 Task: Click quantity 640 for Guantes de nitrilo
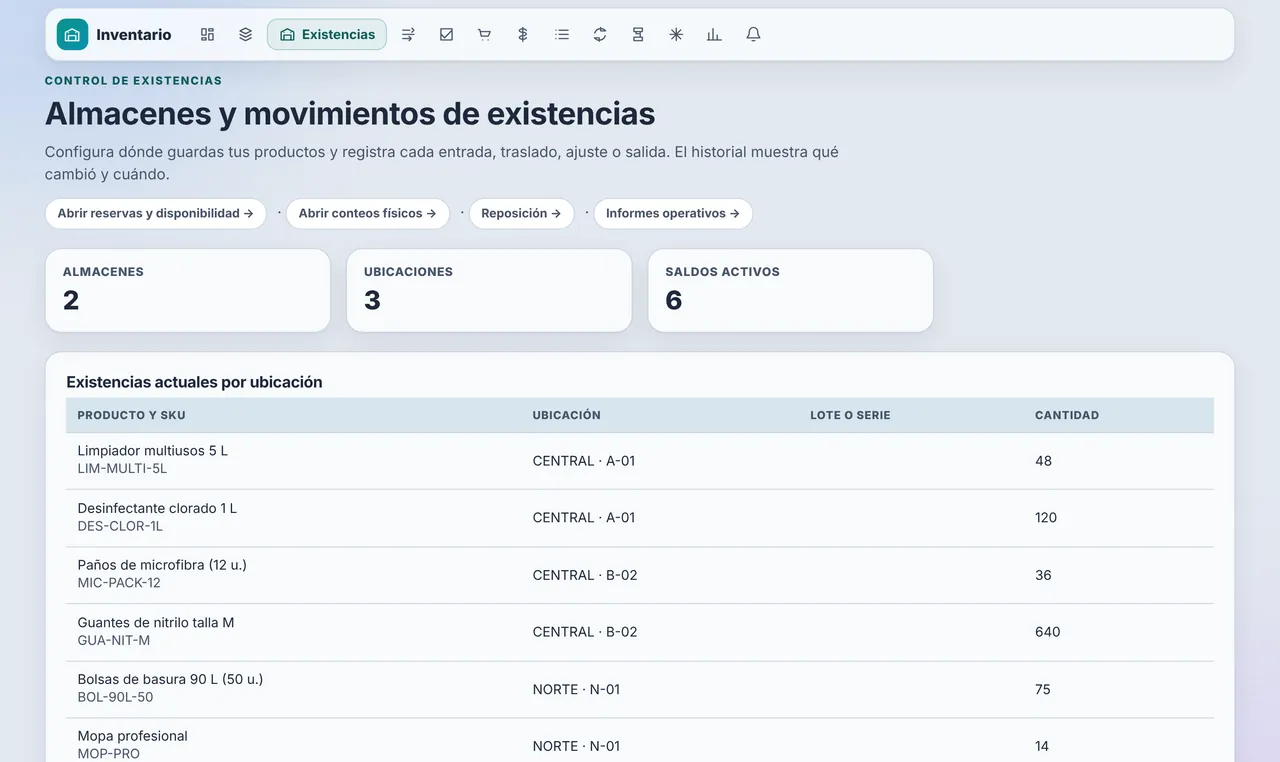pyautogui.click(x=1048, y=632)
